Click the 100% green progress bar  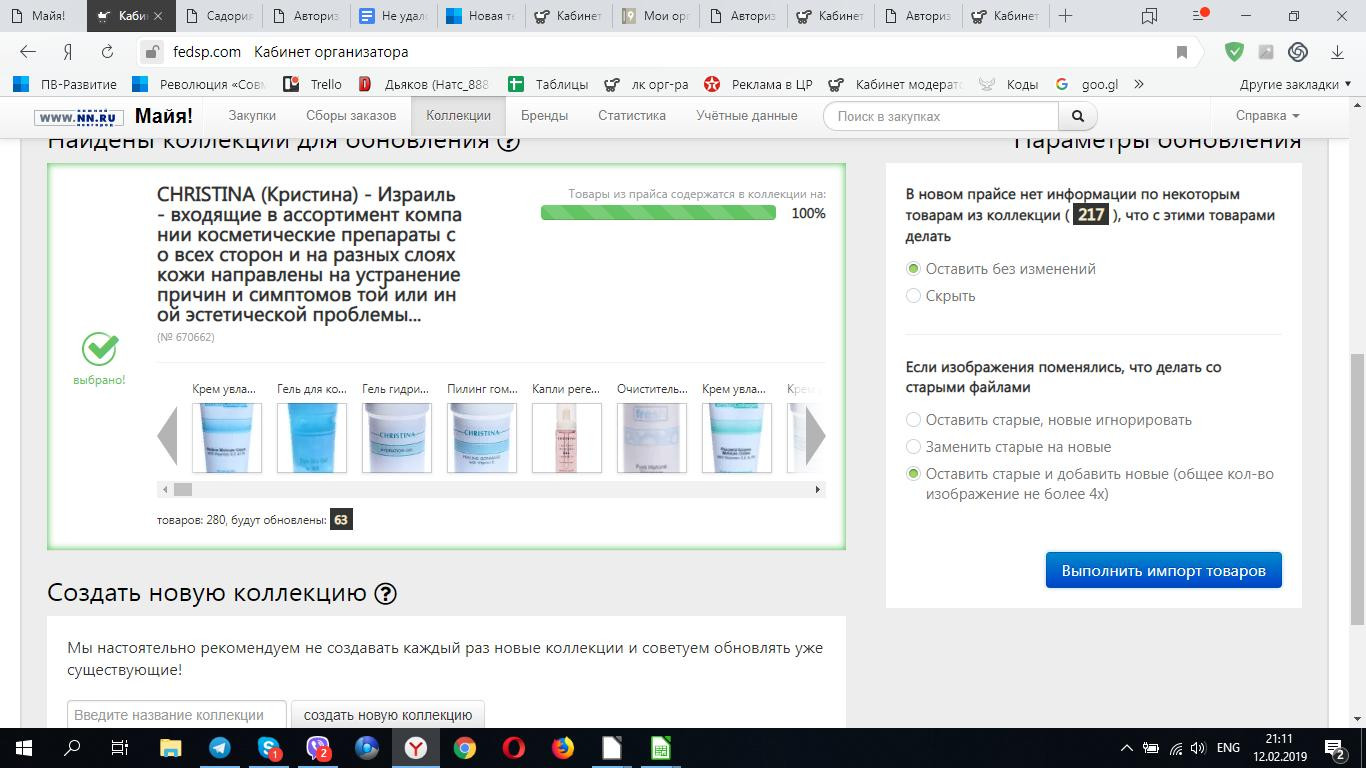(x=658, y=213)
